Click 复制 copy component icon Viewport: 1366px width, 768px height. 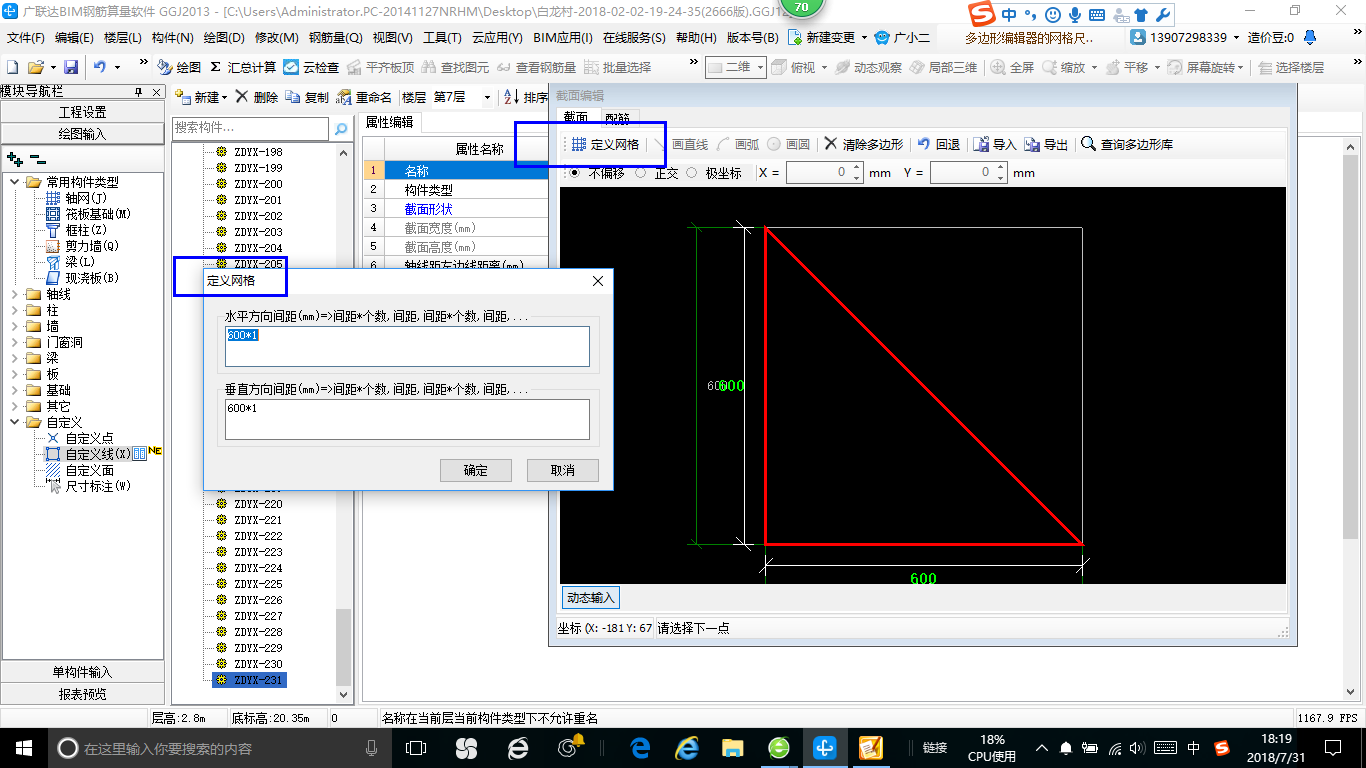(x=307, y=97)
